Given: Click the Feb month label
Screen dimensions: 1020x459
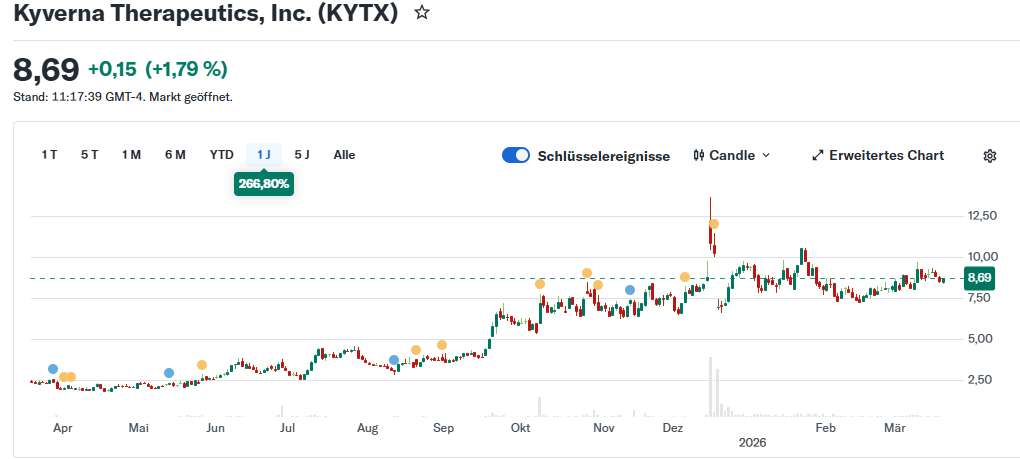Looking at the screenshot, I should pyautogui.click(x=825, y=428).
